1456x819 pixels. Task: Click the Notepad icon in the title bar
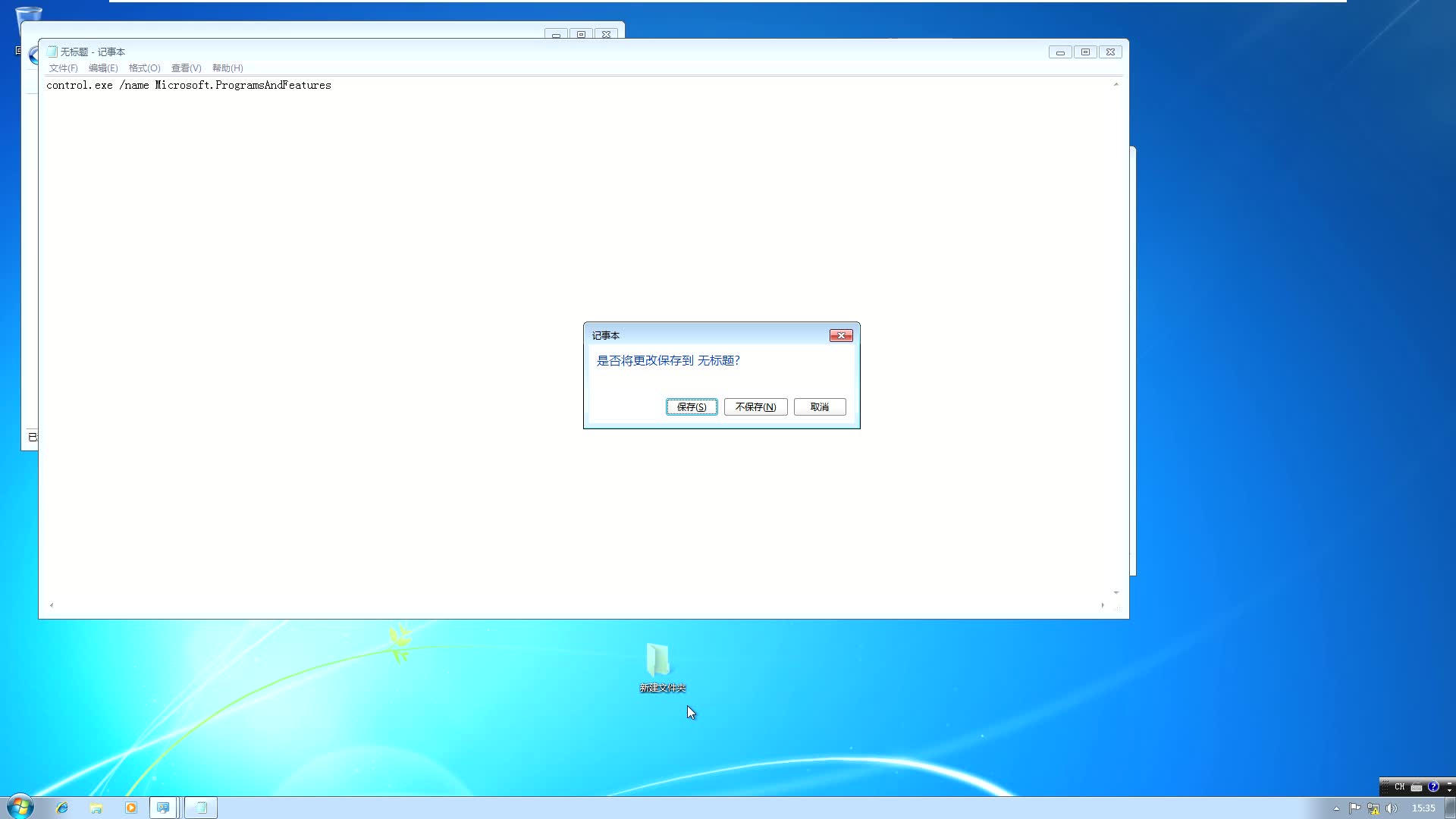(52, 52)
